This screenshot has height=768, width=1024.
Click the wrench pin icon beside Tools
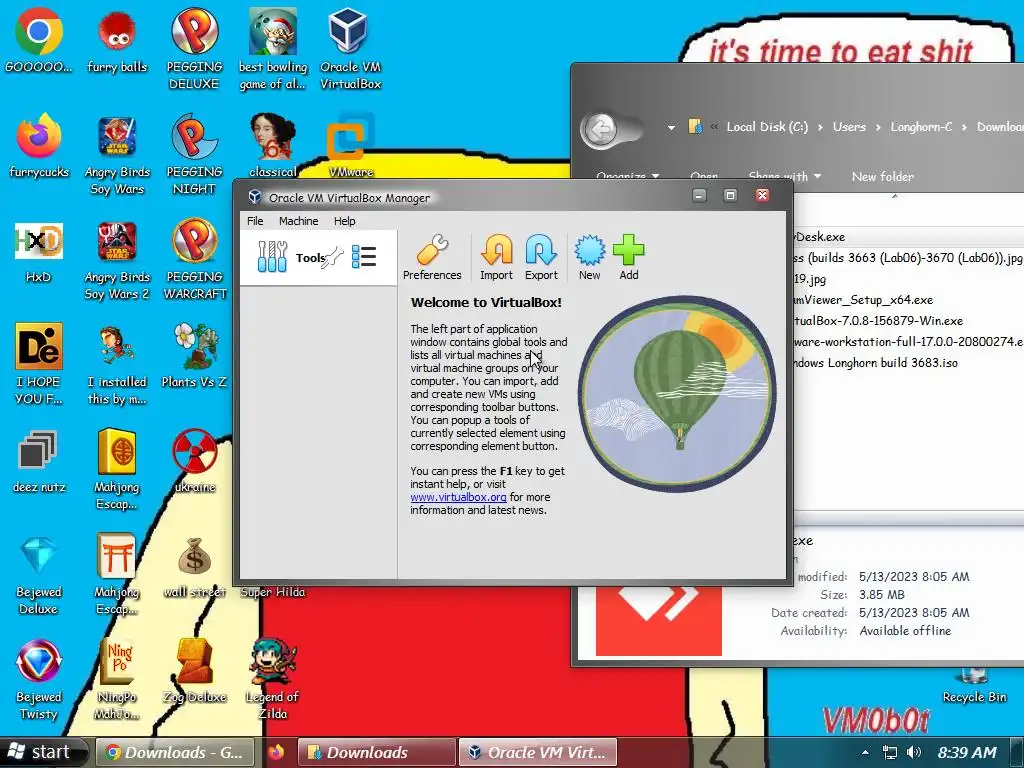pyautogui.click(x=333, y=257)
